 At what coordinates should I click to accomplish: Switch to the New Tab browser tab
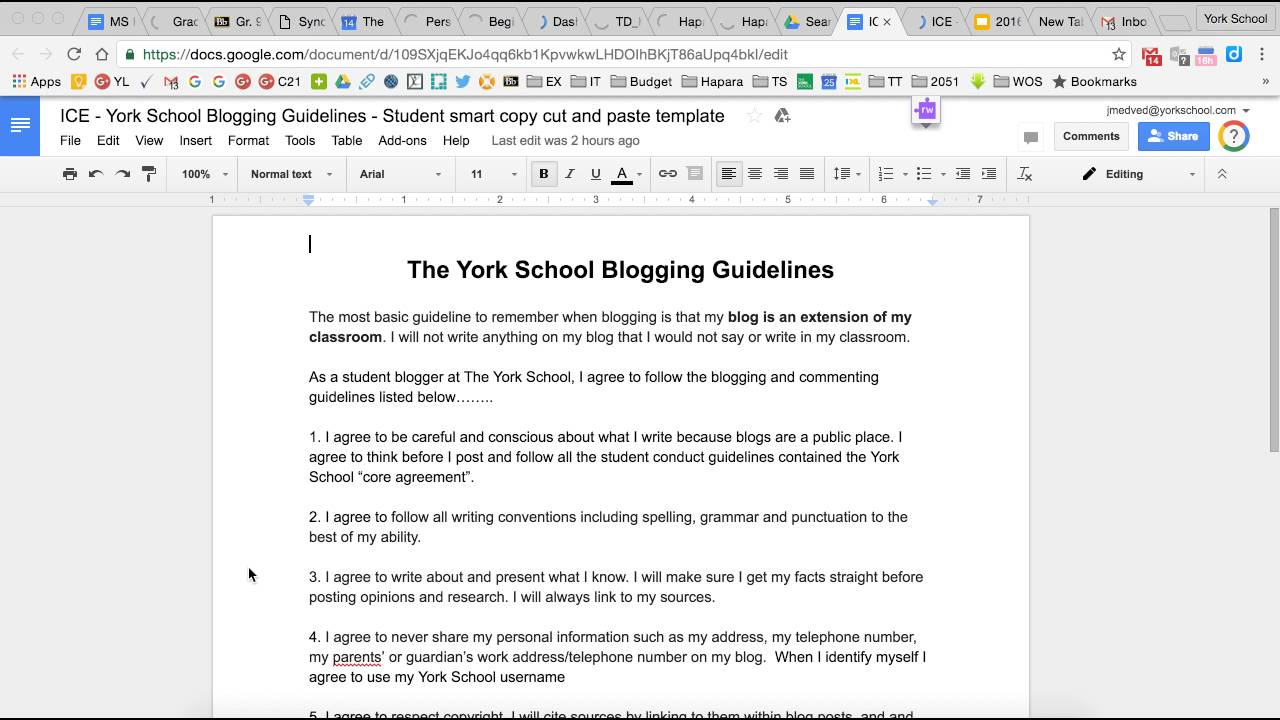click(1058, 21)
